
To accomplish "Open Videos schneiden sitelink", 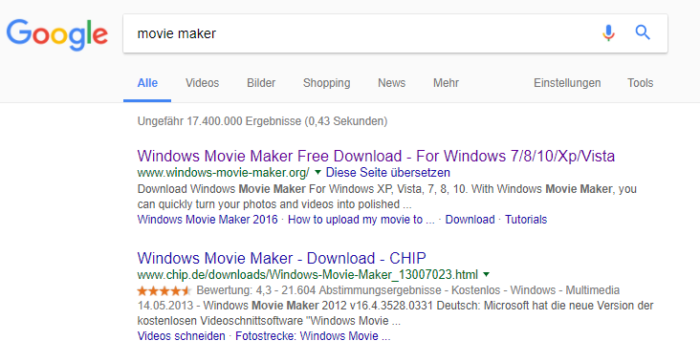I will [x=181, y=336].
